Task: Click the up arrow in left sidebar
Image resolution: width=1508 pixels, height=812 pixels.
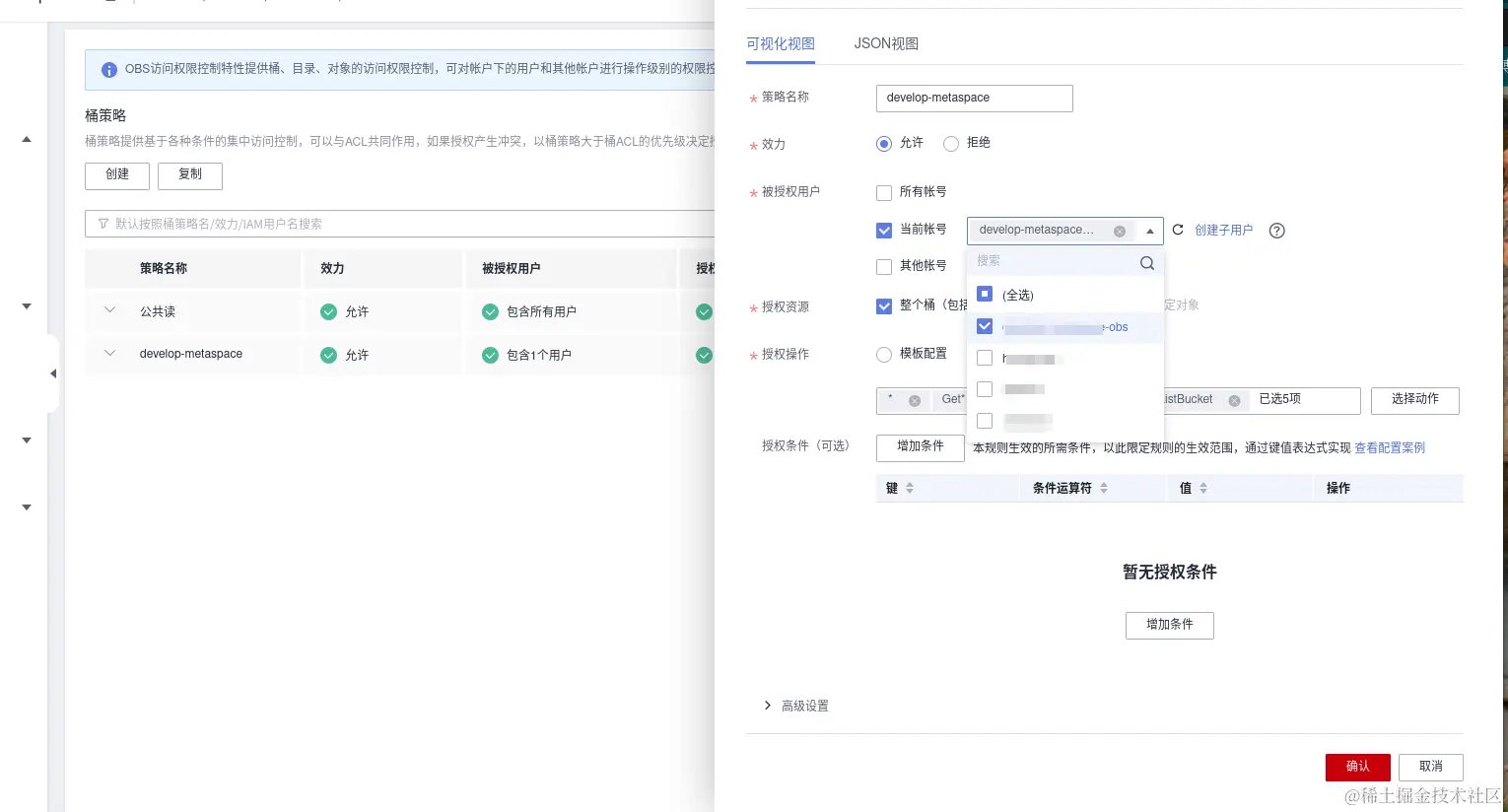Action: coord(27,140)
